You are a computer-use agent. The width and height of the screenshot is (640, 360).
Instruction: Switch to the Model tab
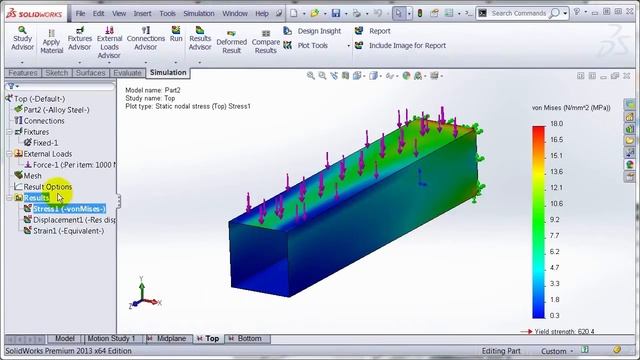(65, 338)
